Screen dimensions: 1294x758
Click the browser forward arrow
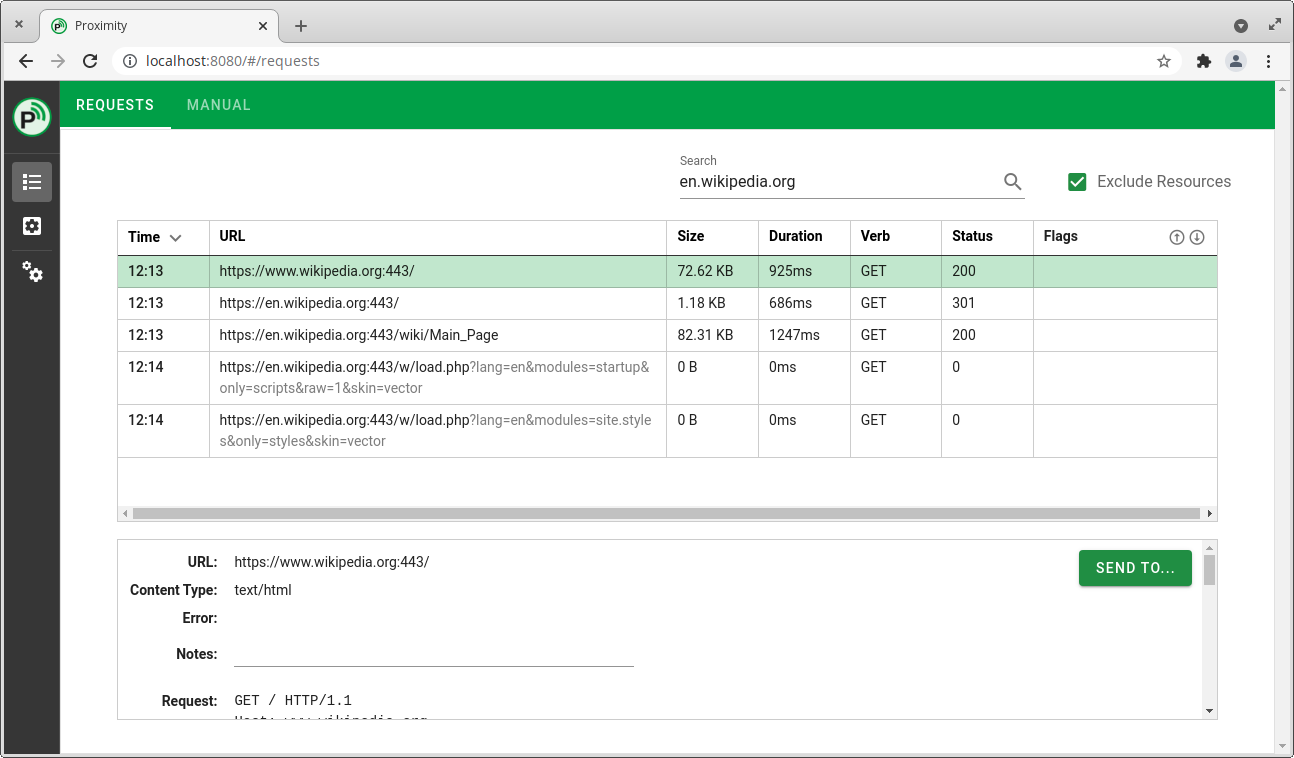(58, 61)
